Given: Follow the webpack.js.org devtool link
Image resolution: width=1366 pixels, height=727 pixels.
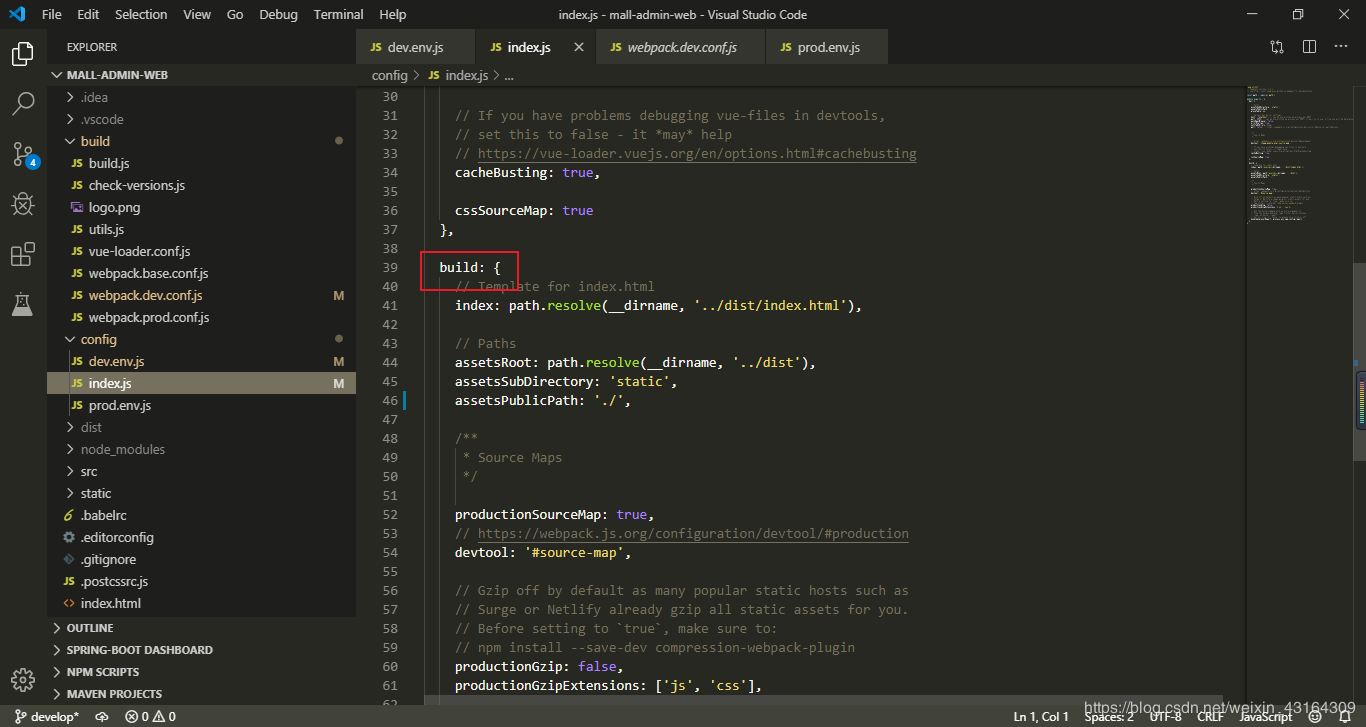Looking at the screenshot, I should 693,533.
